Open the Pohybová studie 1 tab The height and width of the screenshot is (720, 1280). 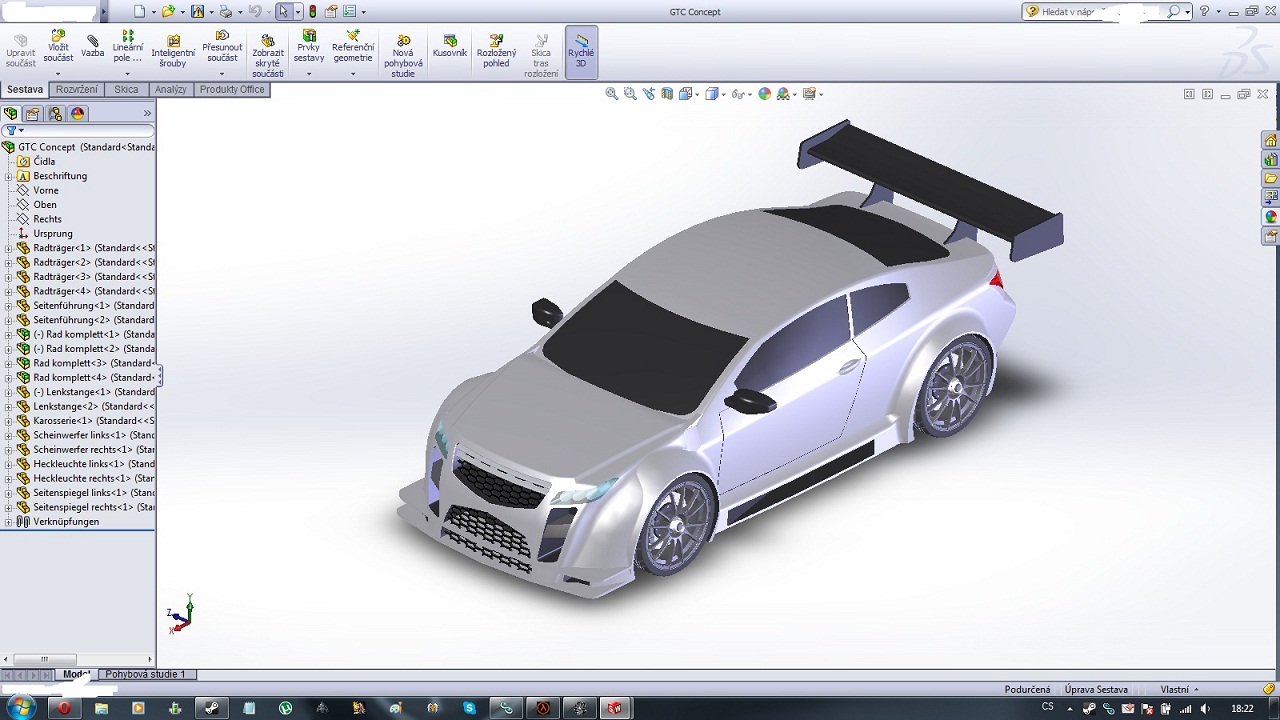146,675
